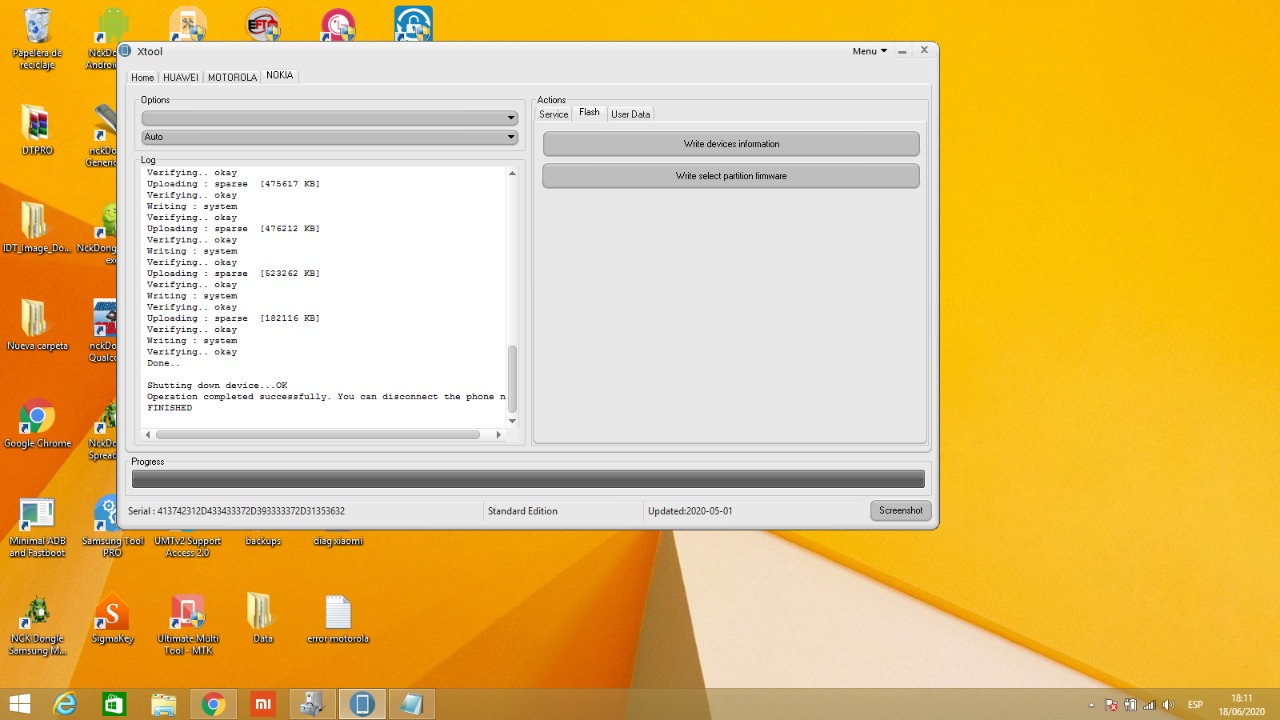
Task: Open the Service actions tab
Action: point(554,114)
